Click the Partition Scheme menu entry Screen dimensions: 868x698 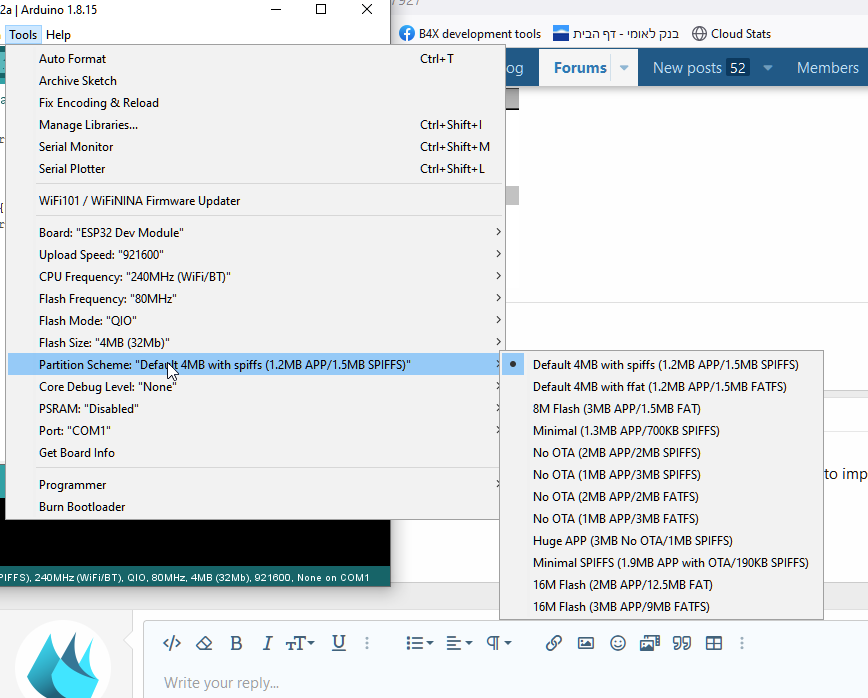pos(255,365)
